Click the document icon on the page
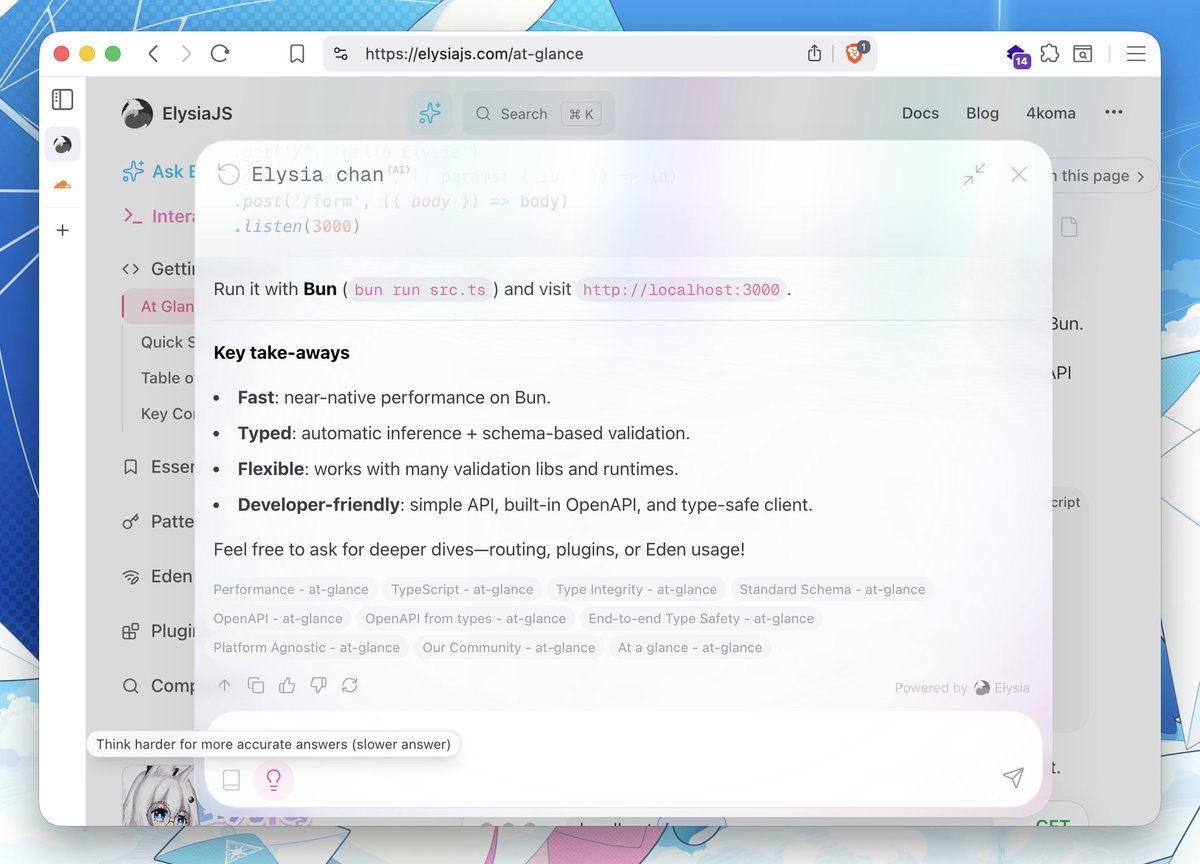This screenshot has height=864, width=1200. [x=1069, y=227]
